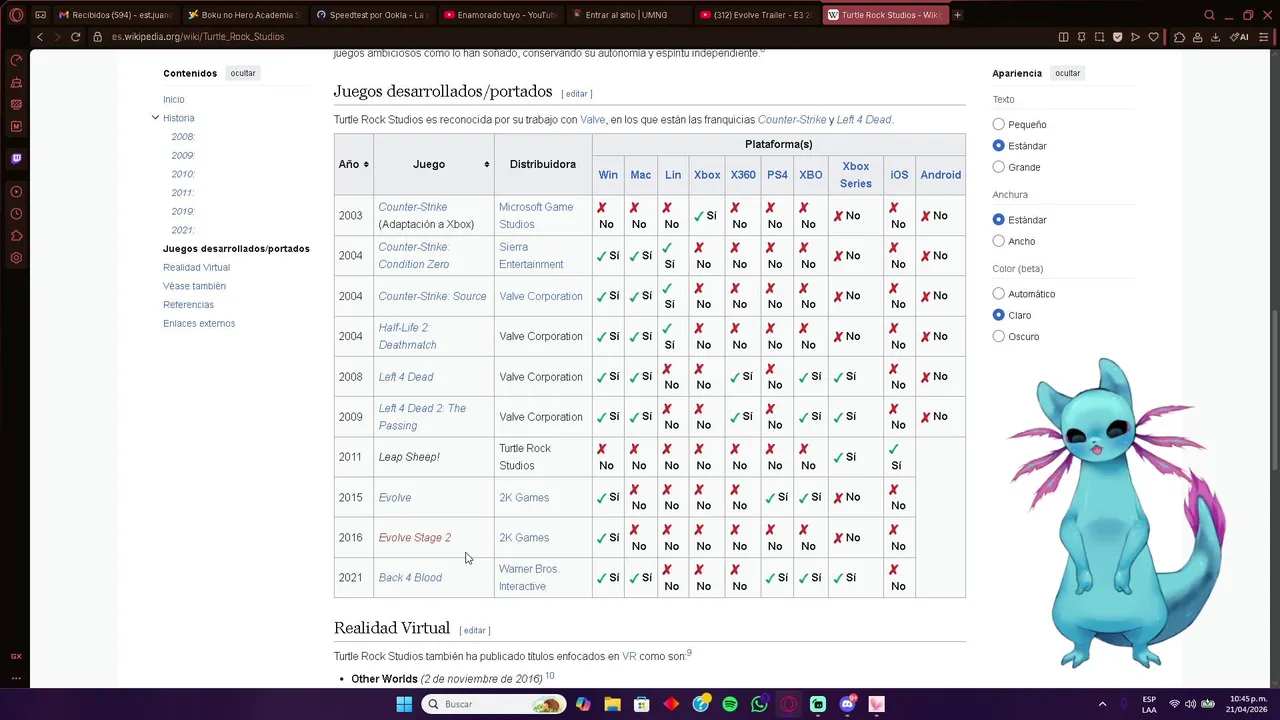Select the Ancho width option

point(998,241)
